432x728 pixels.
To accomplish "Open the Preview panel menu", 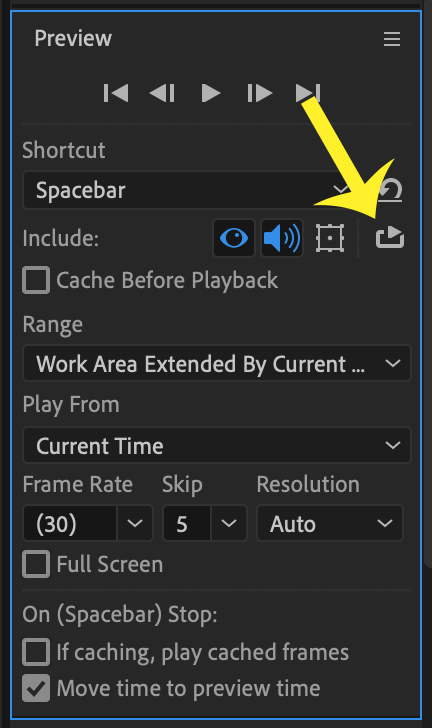I will pos(392,39).
